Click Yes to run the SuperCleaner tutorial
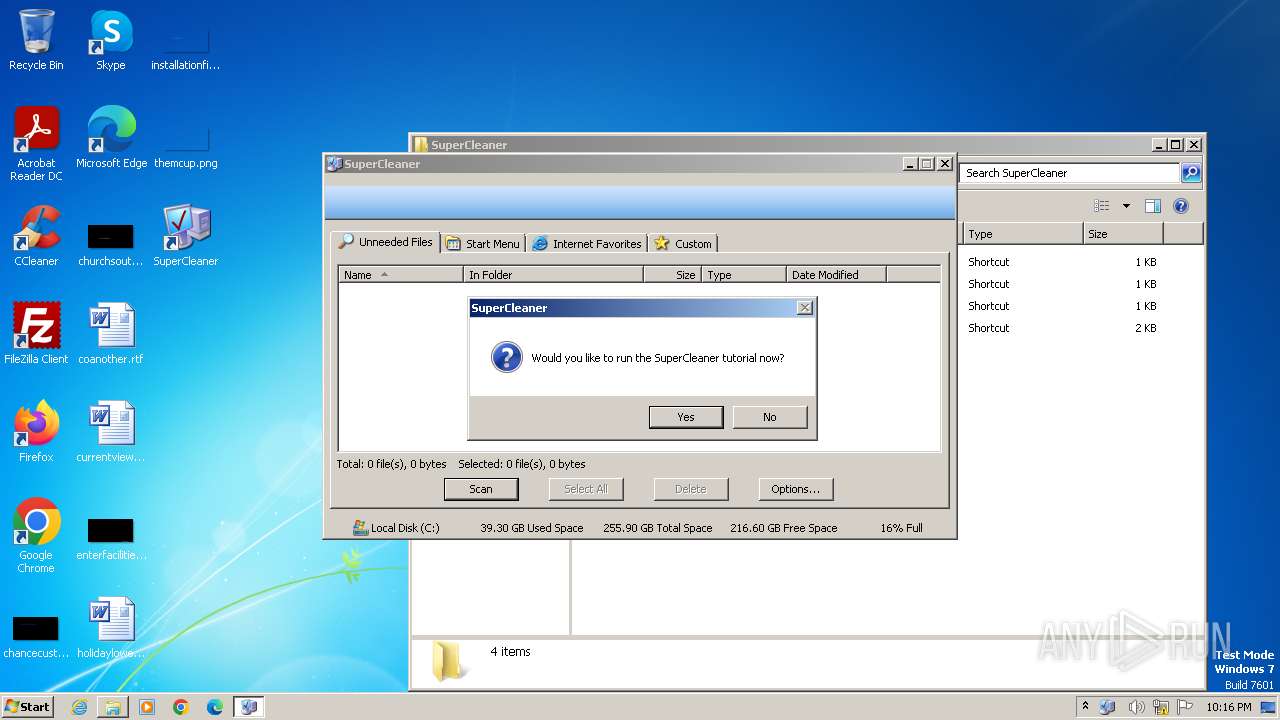The image size is (1280, 720). (686, 417)
